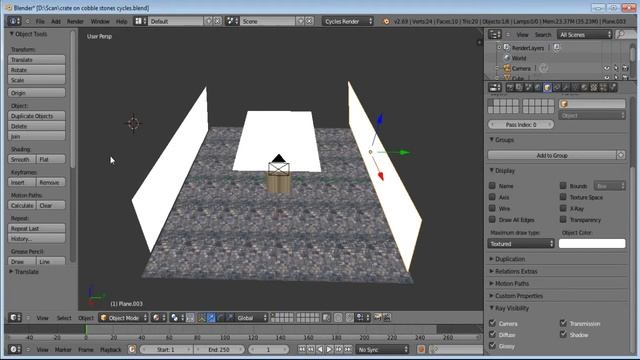Enable the Texture Space checkbox

[x=563, y=197]
